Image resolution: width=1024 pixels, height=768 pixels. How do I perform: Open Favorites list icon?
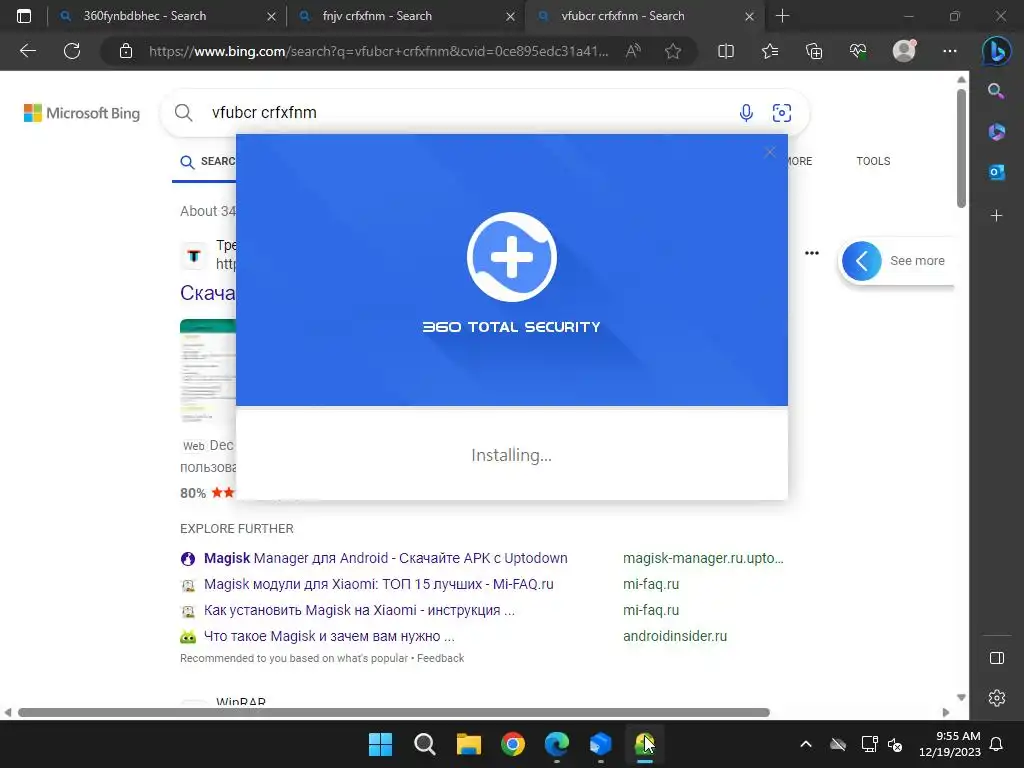[x=770, y=51]
